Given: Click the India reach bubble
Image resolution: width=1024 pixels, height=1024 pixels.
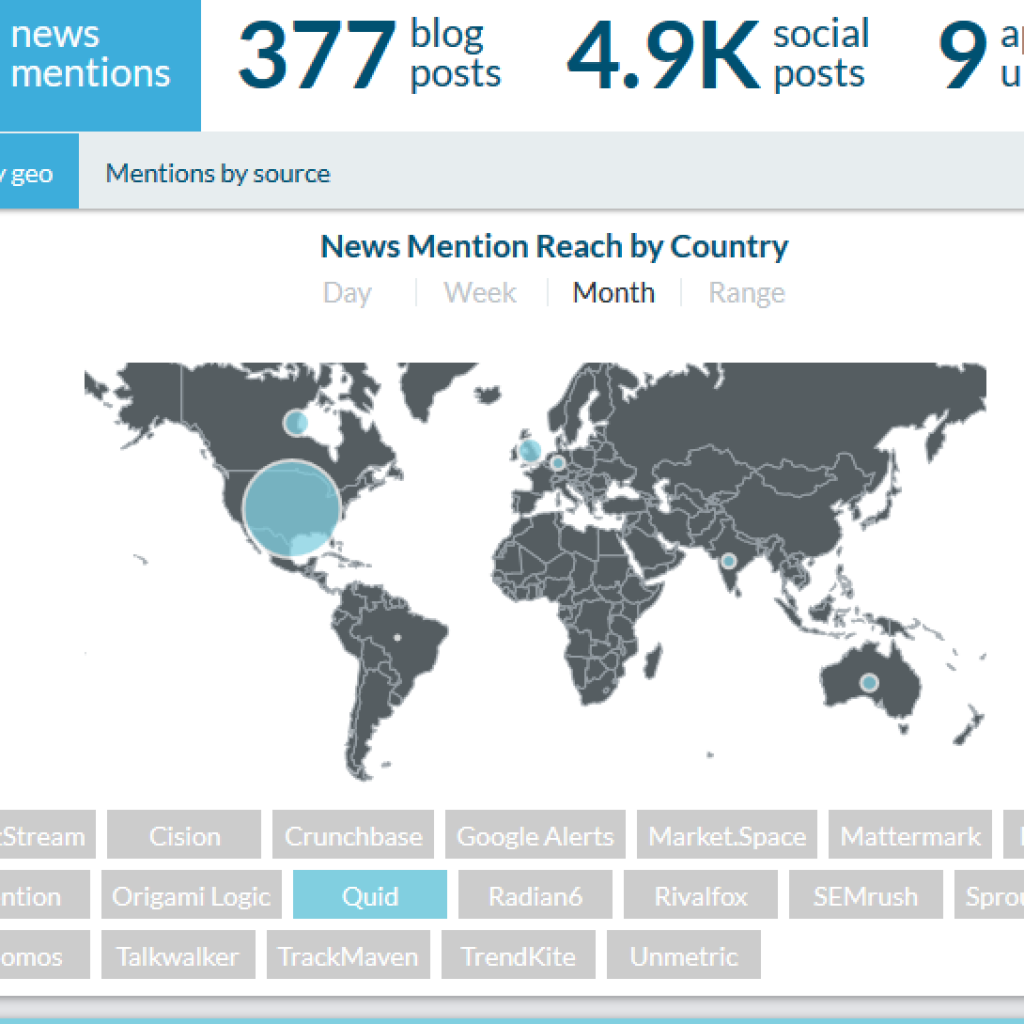Looking at the screenshot, I should [728, 561].
